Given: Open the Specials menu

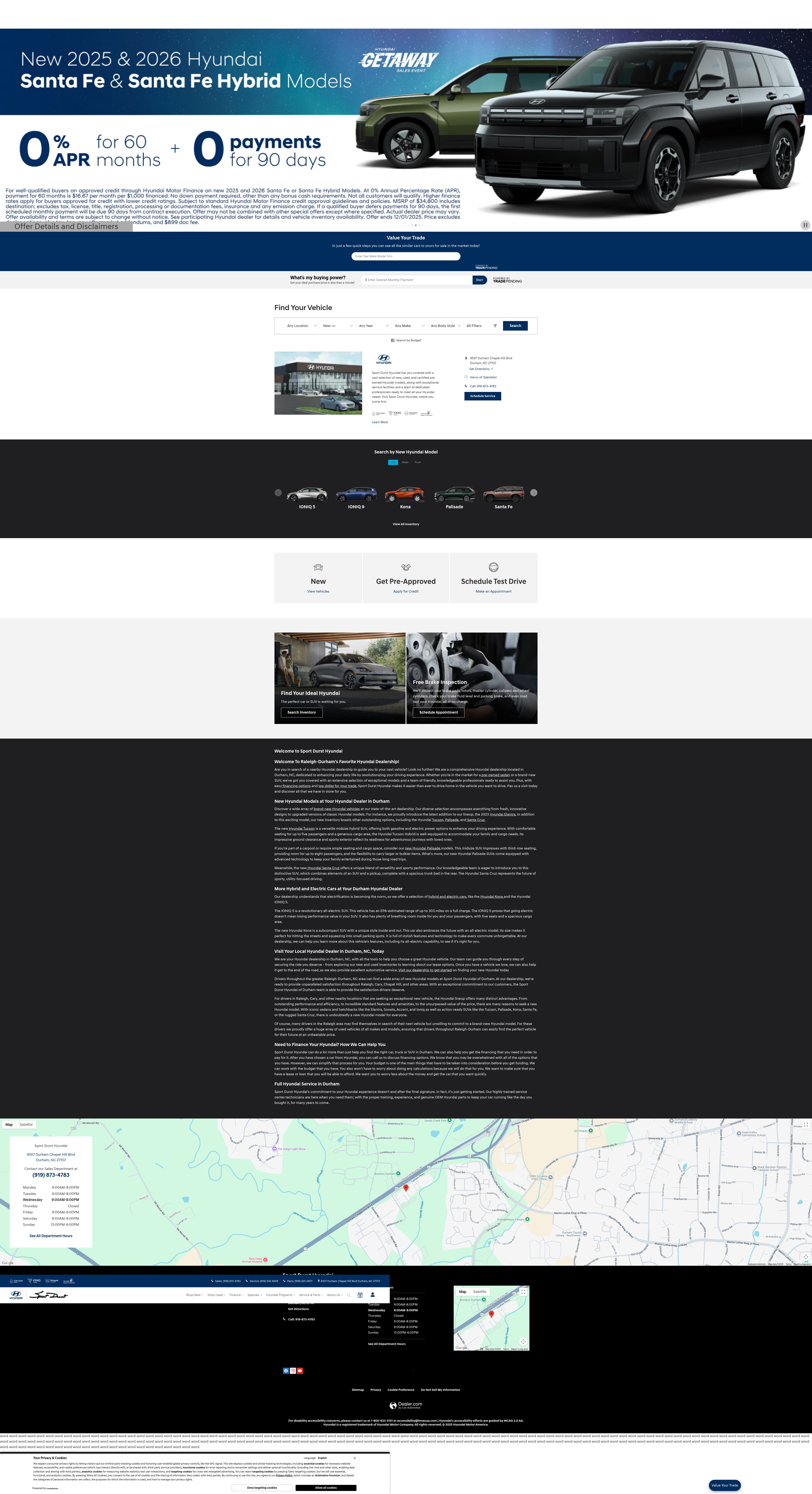Looking at the screenshot, I should coord(255,1295).
